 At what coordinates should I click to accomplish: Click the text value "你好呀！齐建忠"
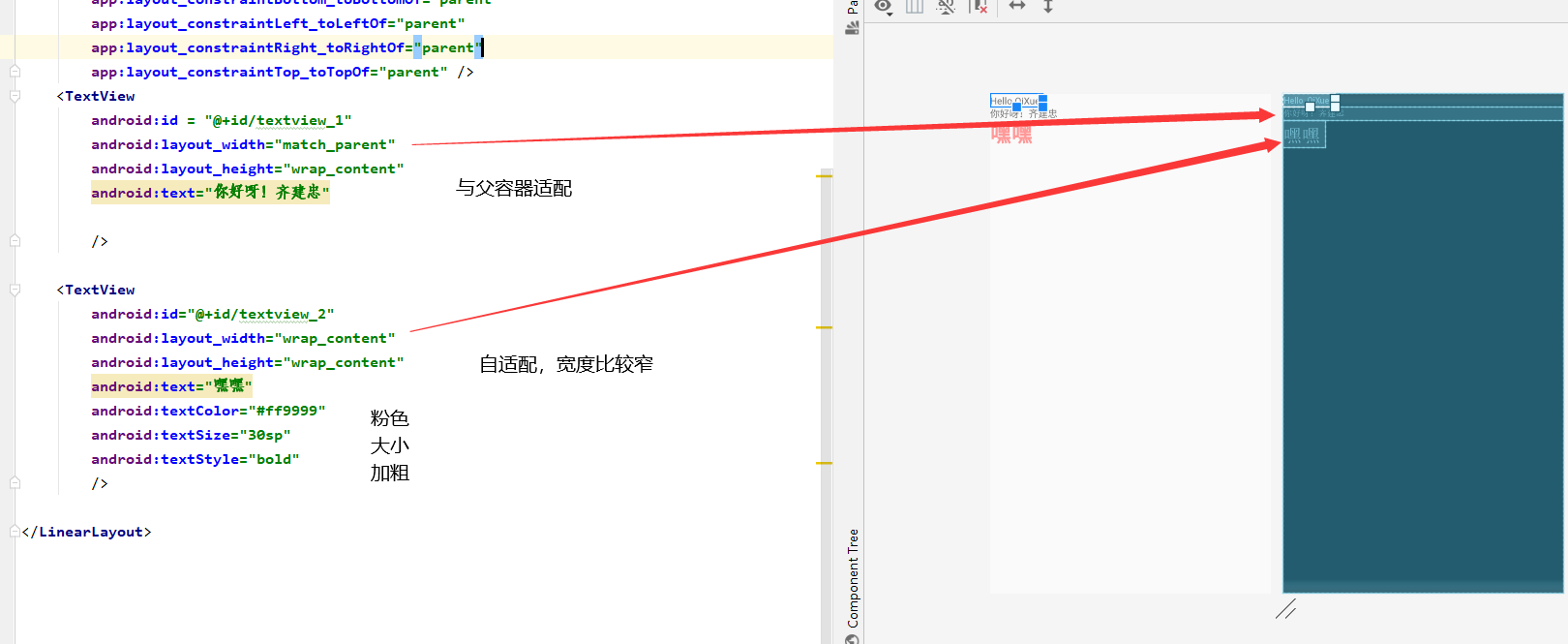(x=267, y=193)
